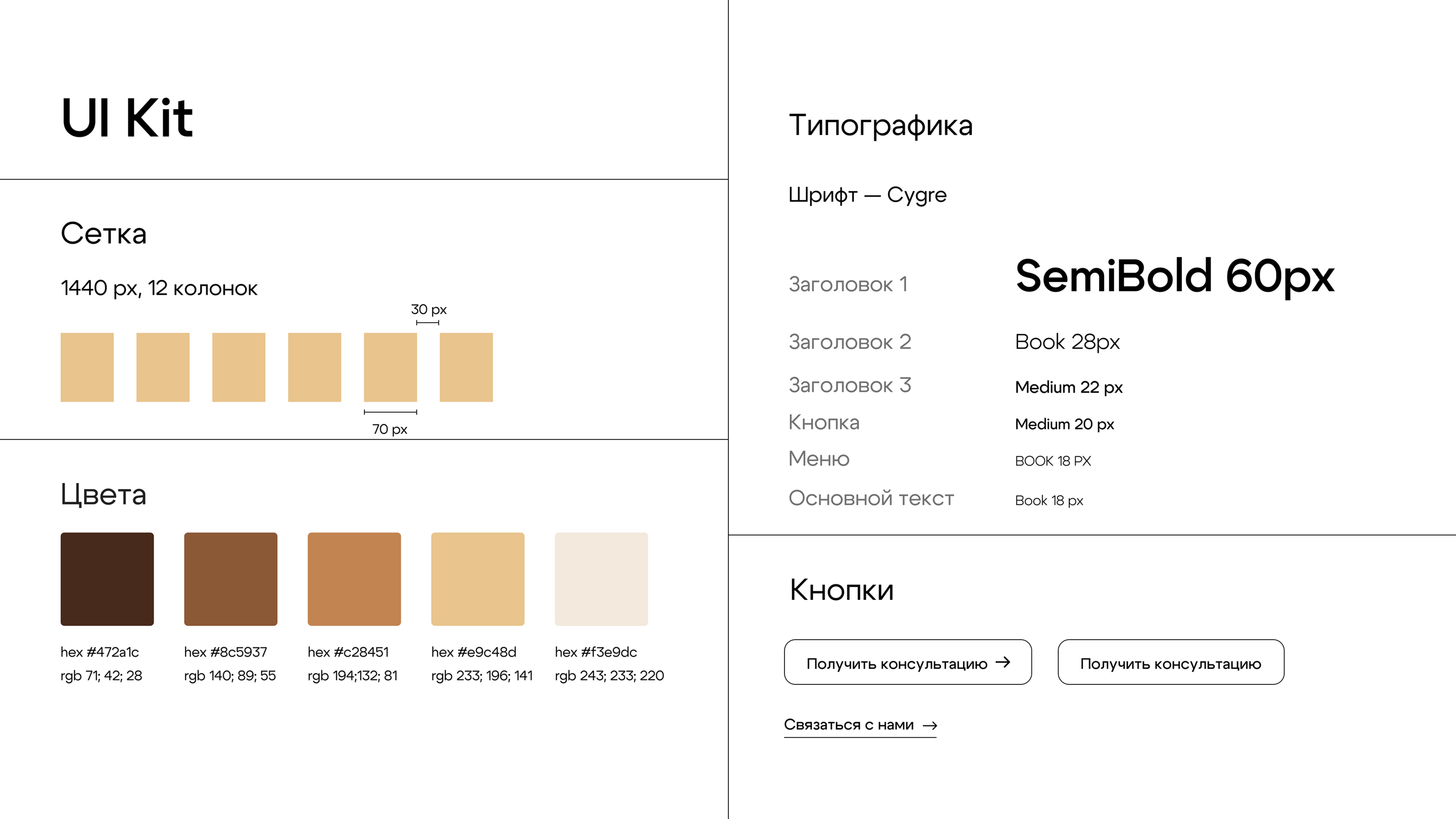Click the Типографика section heading

click(x=880, y=126)
